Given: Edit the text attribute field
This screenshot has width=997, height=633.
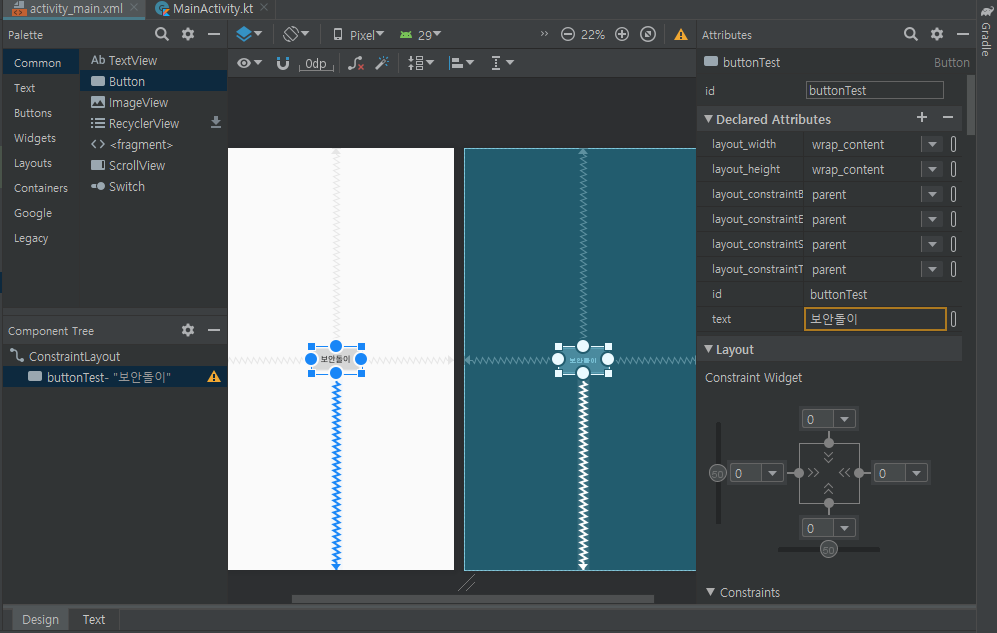Looking at the screenshot, I should click(875, 319).
